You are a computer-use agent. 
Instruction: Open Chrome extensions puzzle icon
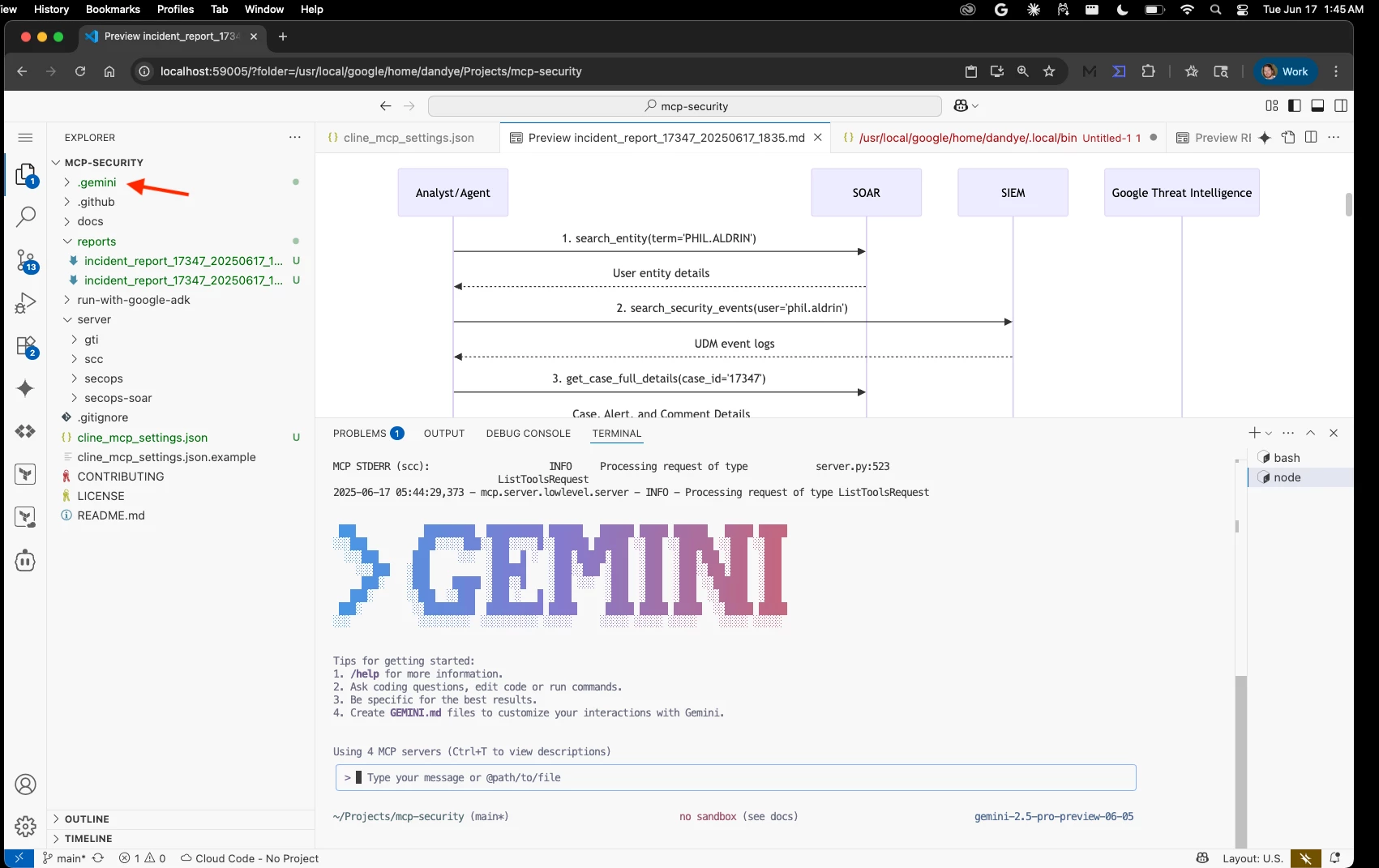tap(1148, 71)
